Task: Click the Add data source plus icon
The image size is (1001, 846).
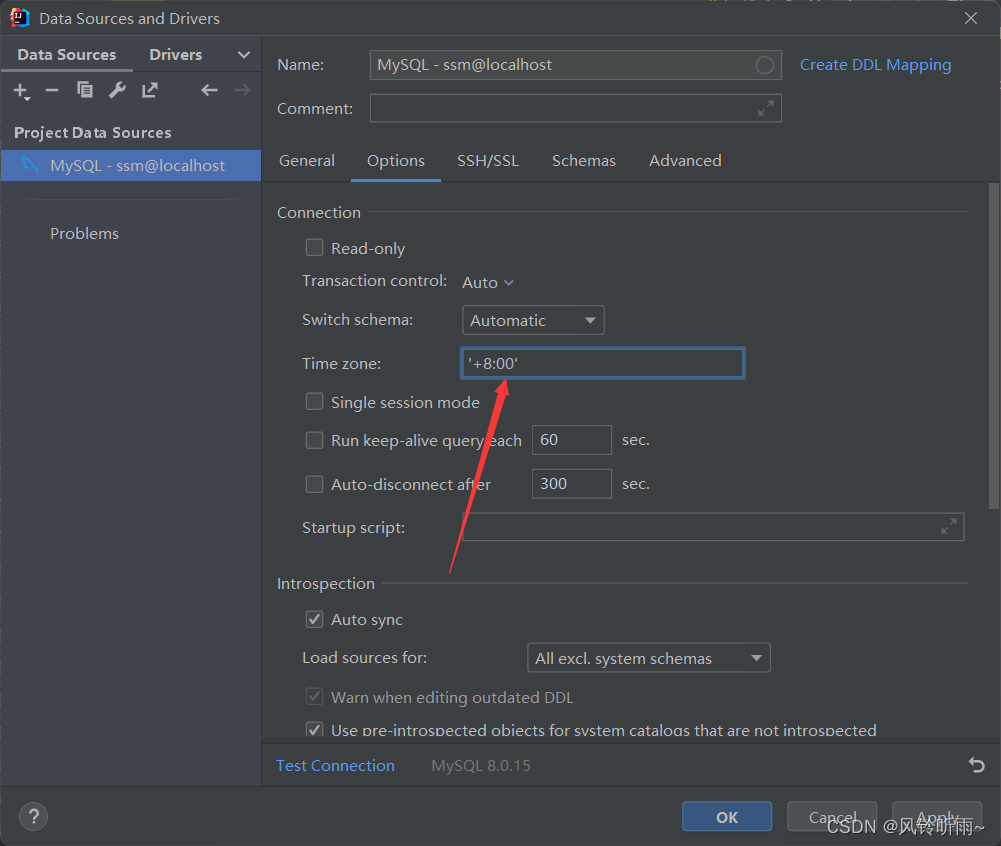Action: [x=21, y=91]
